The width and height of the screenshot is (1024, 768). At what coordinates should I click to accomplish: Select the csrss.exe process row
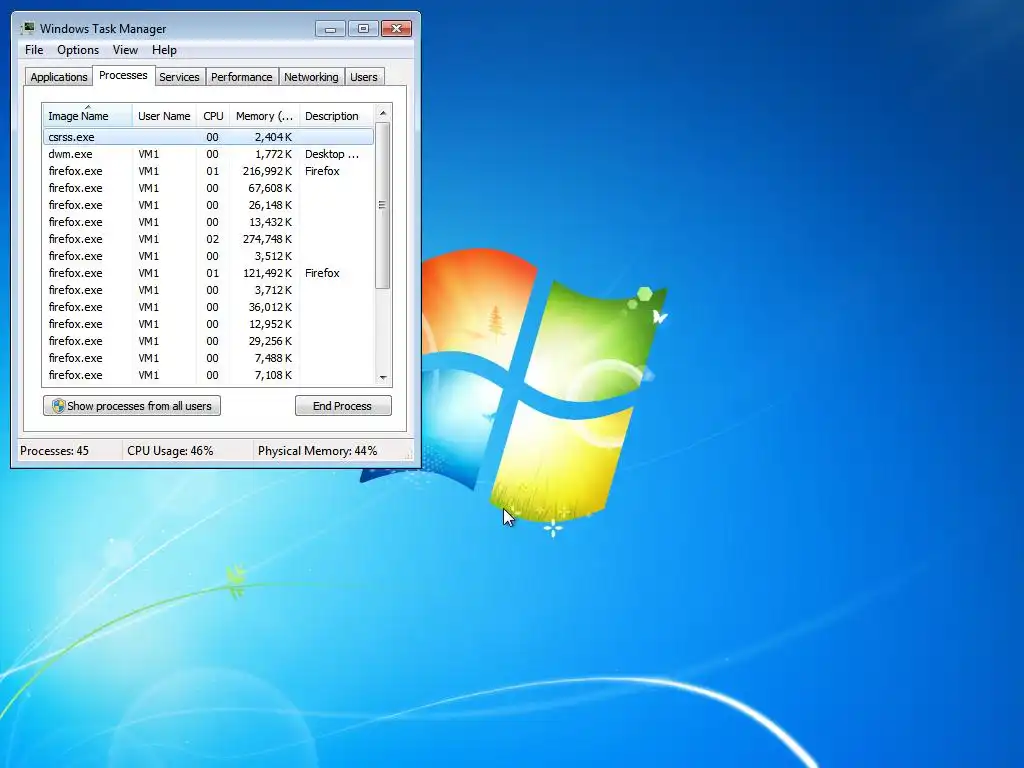[208, 136]
